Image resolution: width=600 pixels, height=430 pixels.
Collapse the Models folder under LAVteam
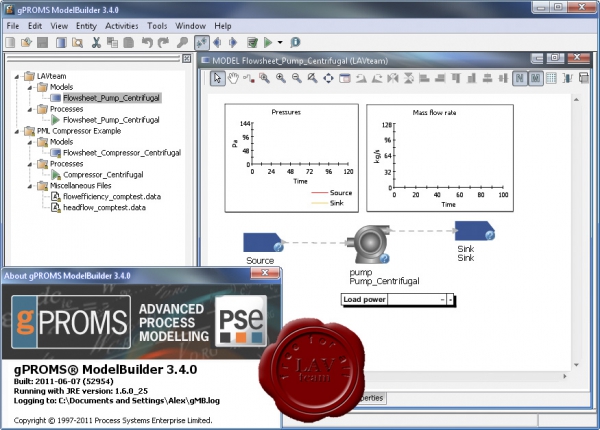tap(29, 88)
